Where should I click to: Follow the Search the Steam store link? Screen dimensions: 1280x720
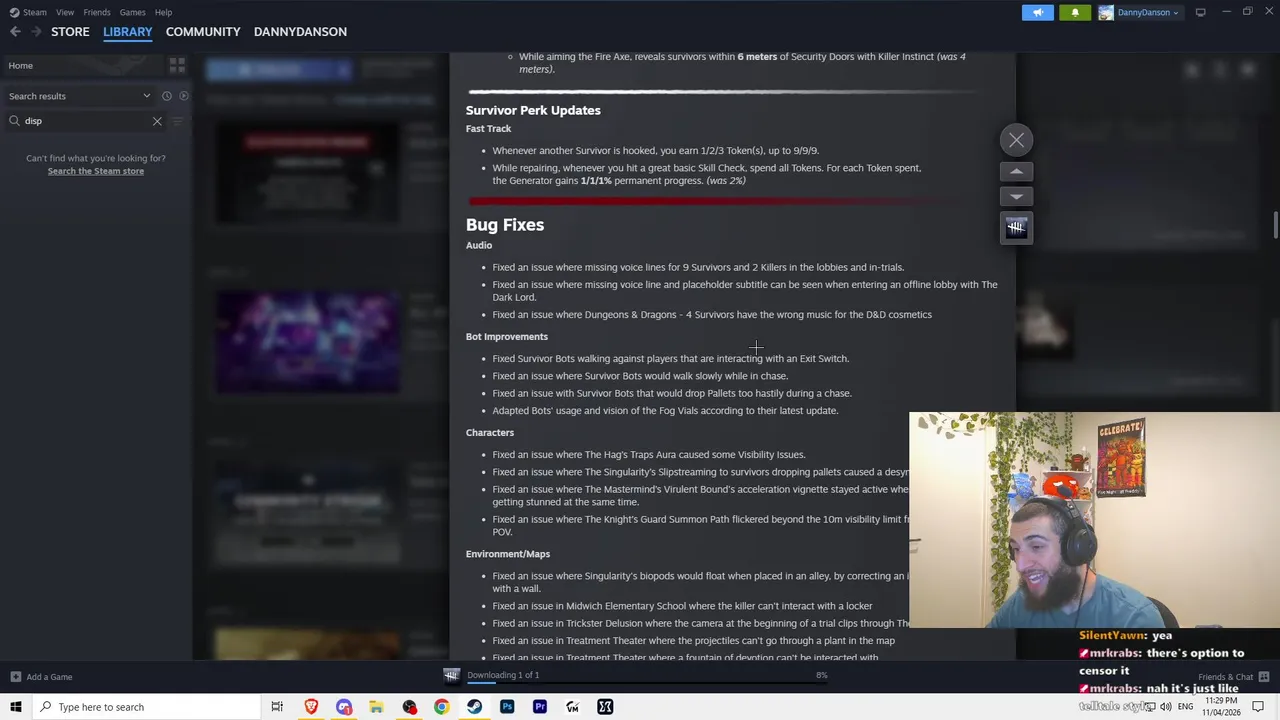pos(96,171)
